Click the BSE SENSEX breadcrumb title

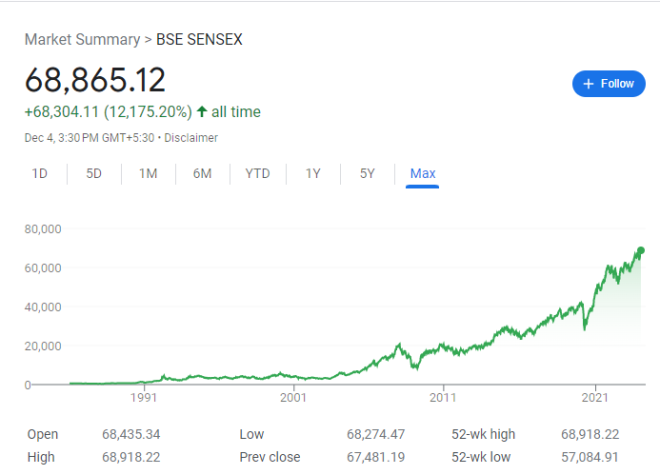click(200, 40)
